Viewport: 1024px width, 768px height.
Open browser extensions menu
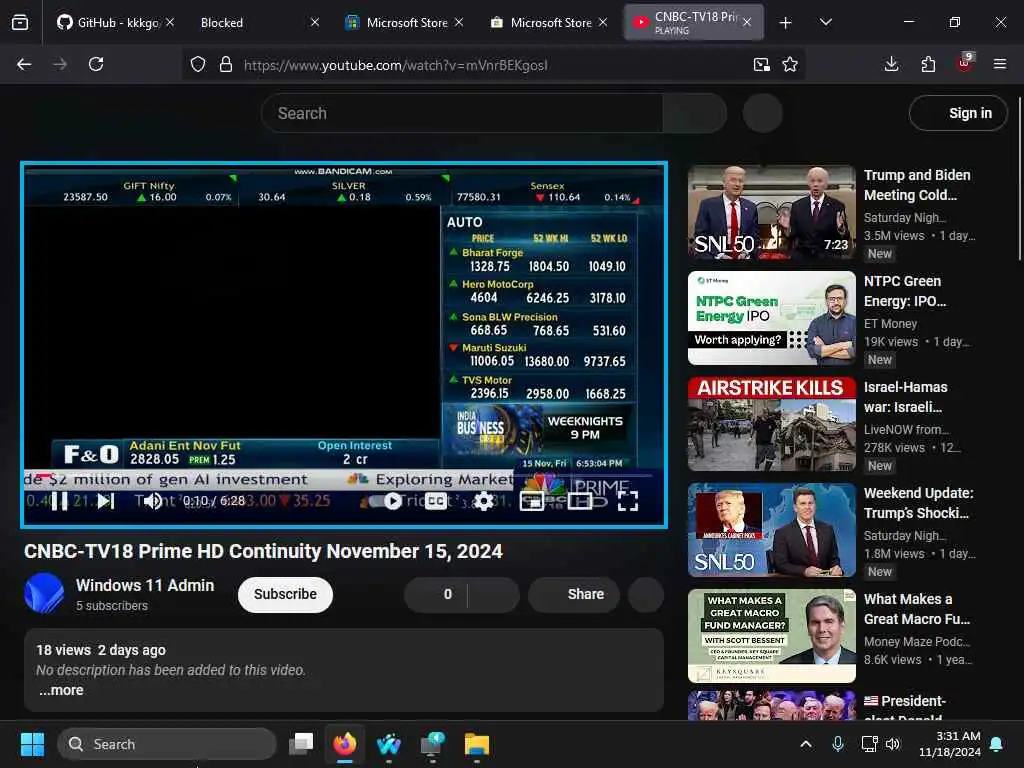pyautogui.click(x=928, y=64)
